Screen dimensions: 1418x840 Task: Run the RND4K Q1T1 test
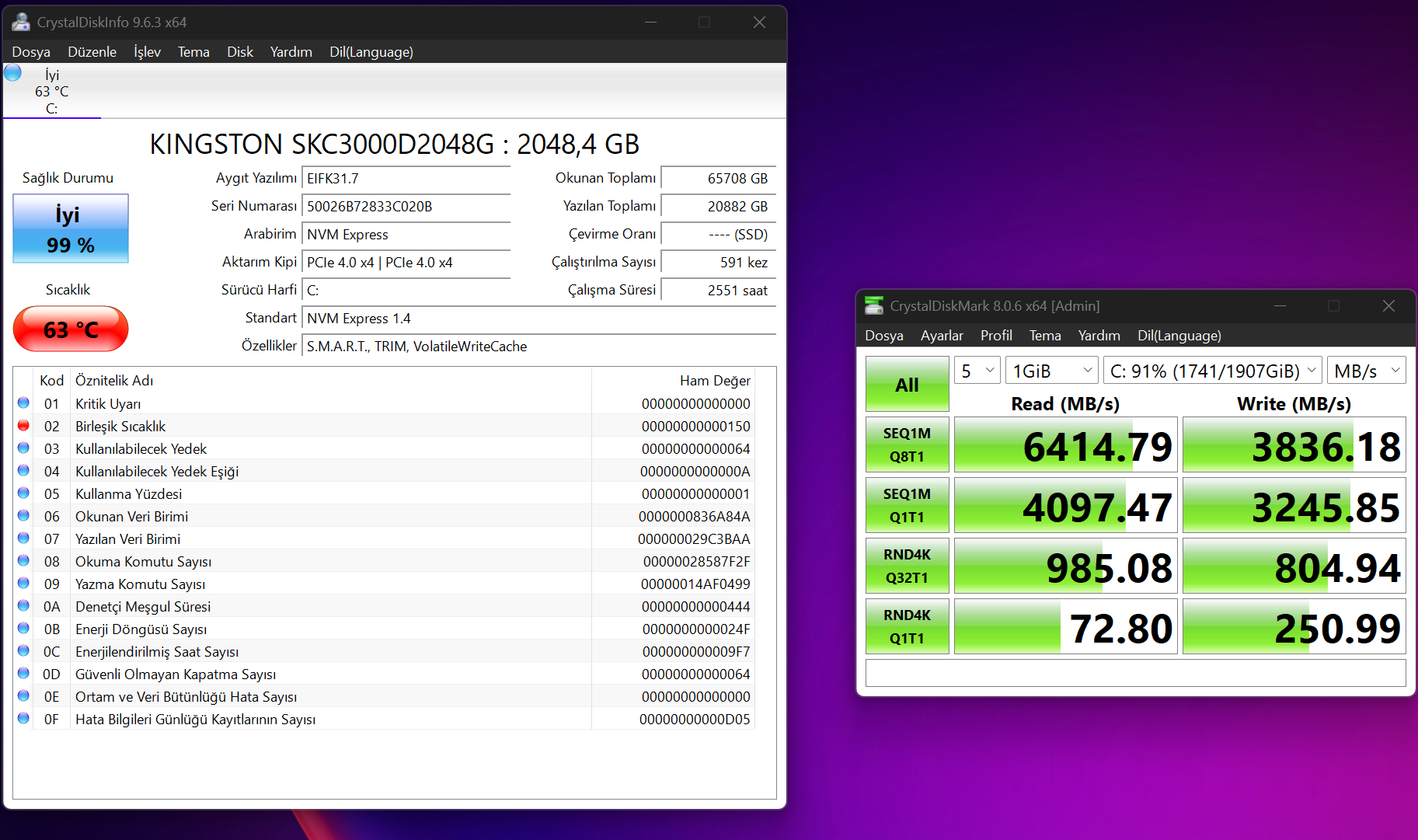908,626
